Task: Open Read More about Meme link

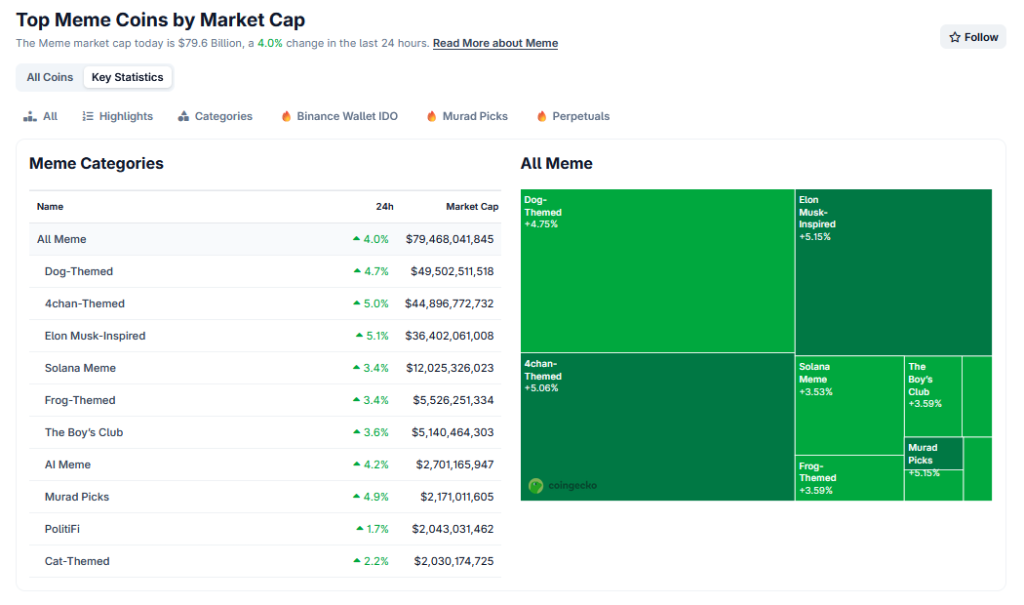Action: click(495, 43)
